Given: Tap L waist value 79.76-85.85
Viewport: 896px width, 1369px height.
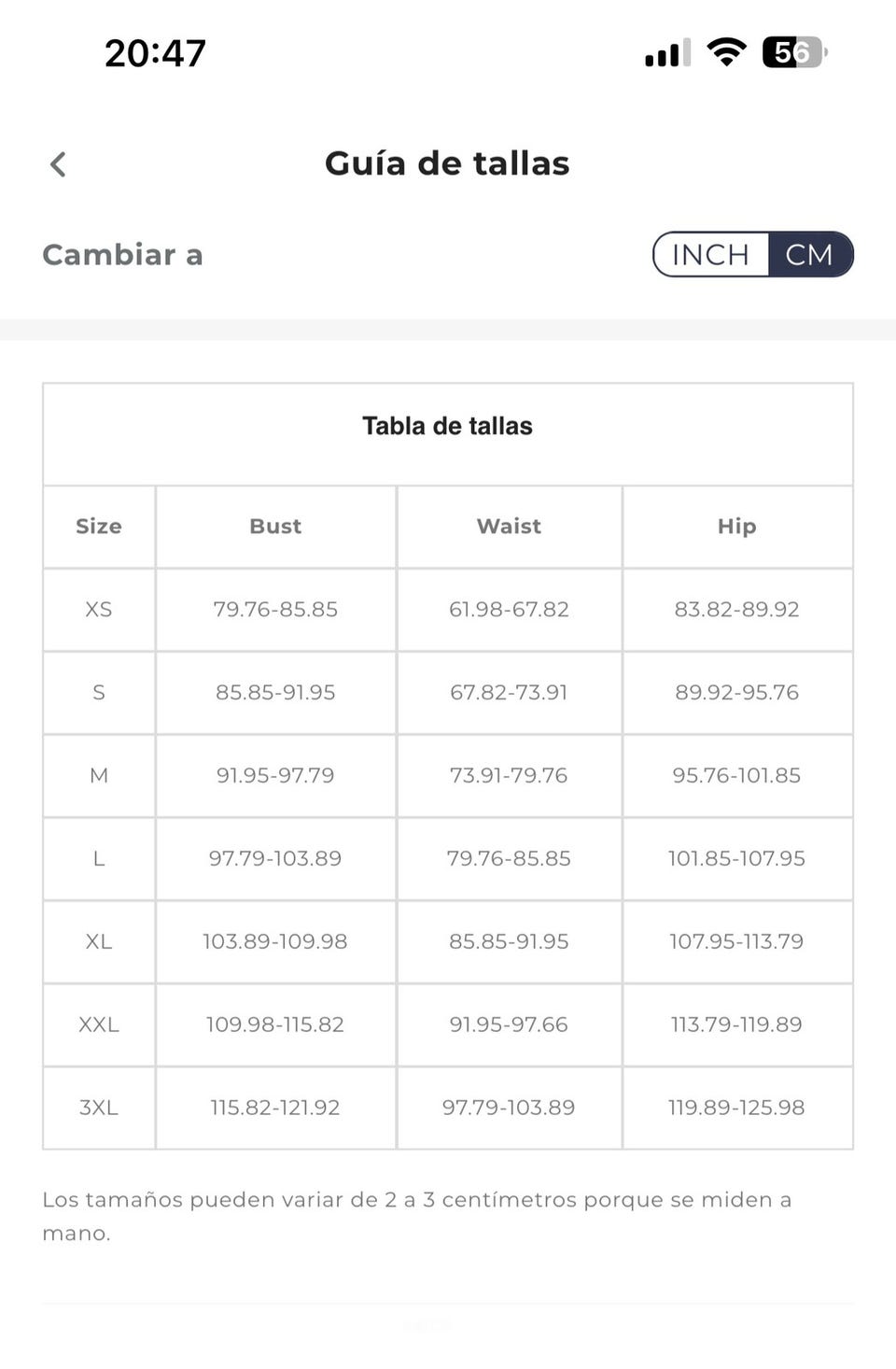Looking at the screenshot, I should point(509,859).
